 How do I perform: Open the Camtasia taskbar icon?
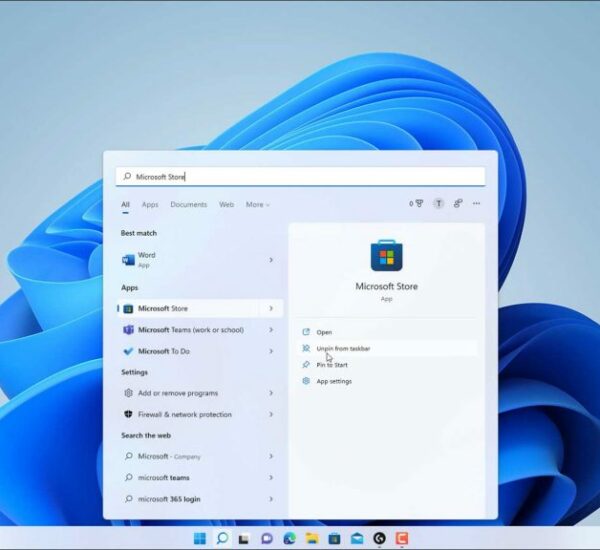pyautogui.click(x=402, y=539)
